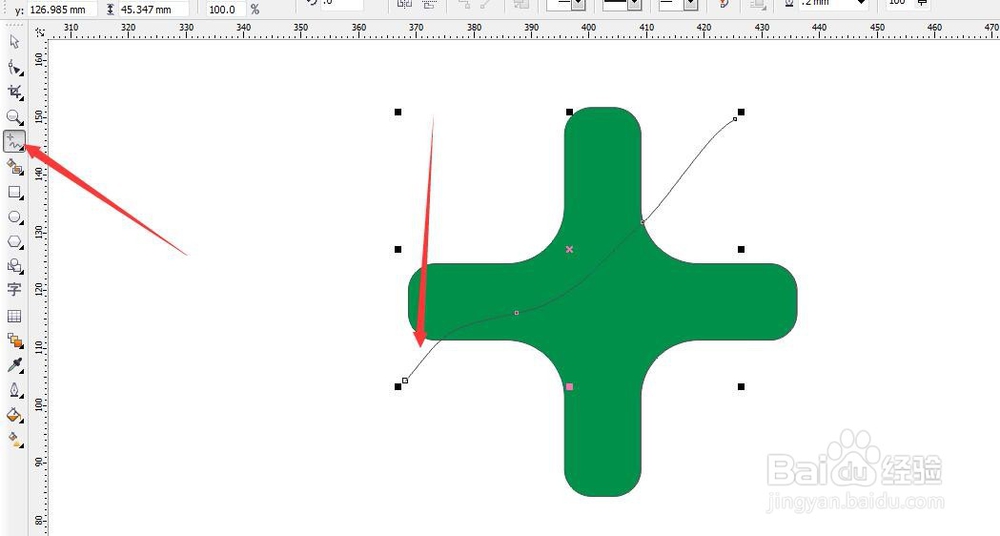1000x536 pixels.
Task: Select the Blend interactive tool
Action: 14,341
